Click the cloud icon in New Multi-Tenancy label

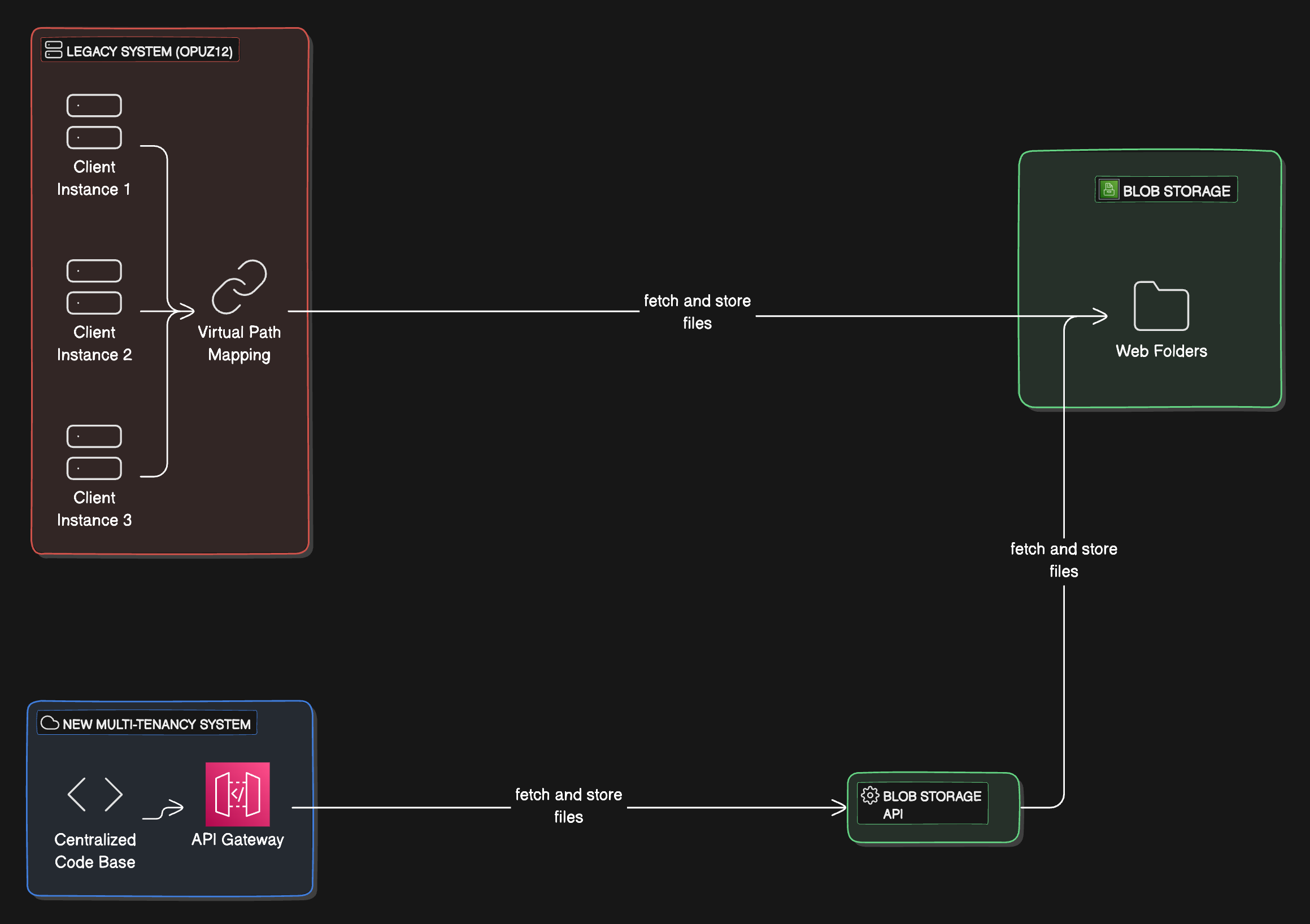(x=50, y=723)
